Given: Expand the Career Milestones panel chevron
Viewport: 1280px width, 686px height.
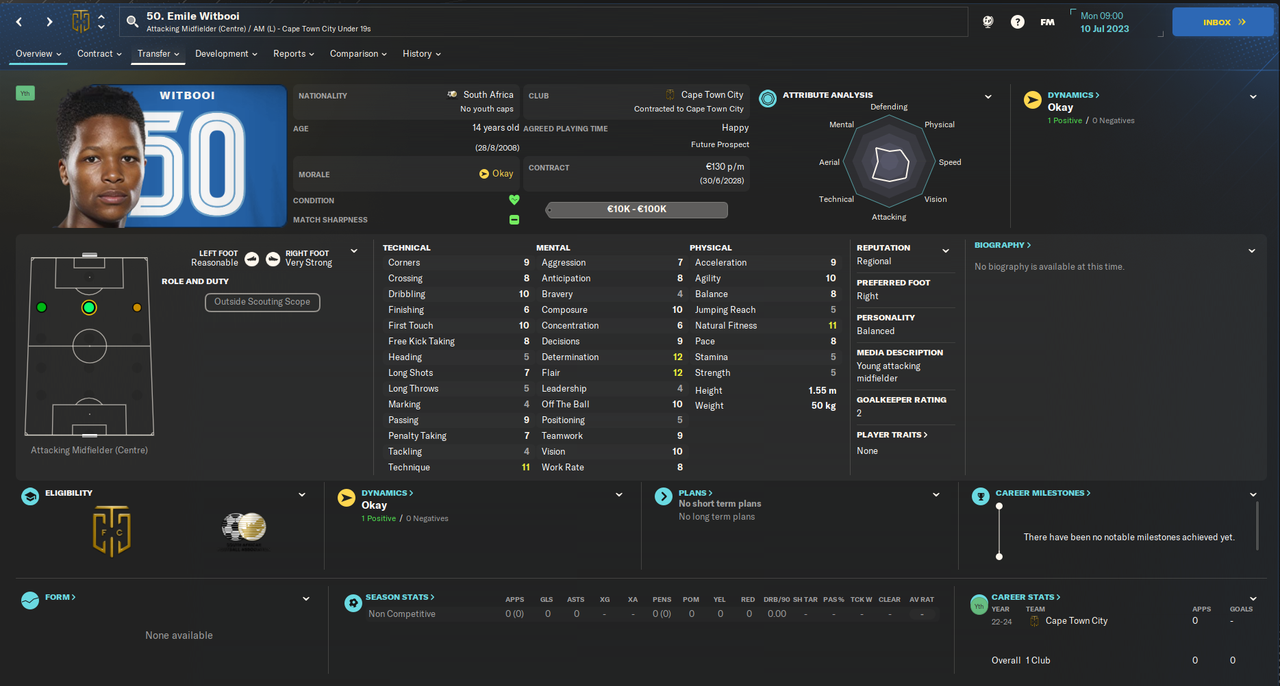Looking at the screenshot, I should click(1253, 494).
